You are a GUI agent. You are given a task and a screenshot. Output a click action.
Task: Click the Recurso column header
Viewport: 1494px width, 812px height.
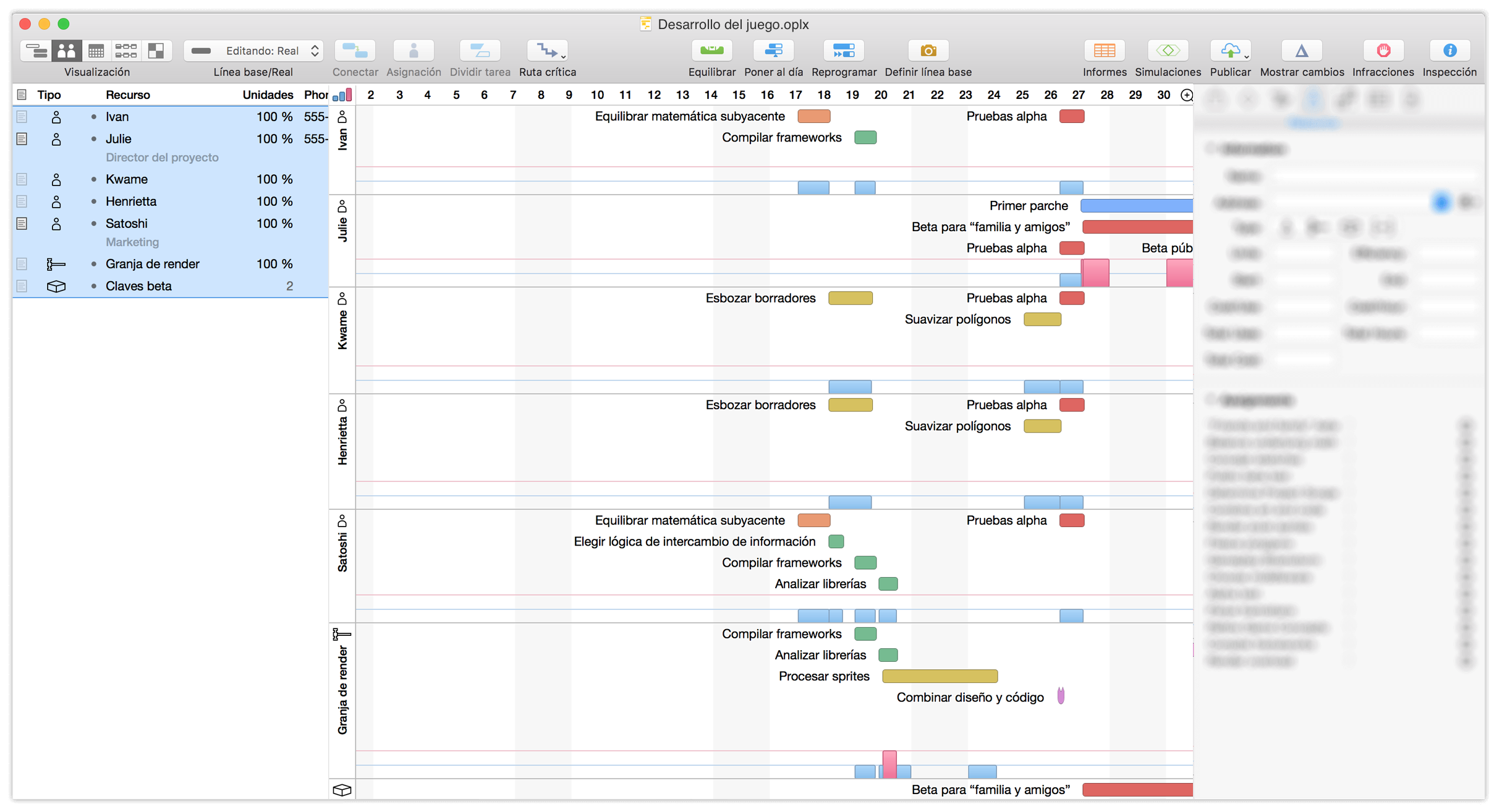pos(127,95)
